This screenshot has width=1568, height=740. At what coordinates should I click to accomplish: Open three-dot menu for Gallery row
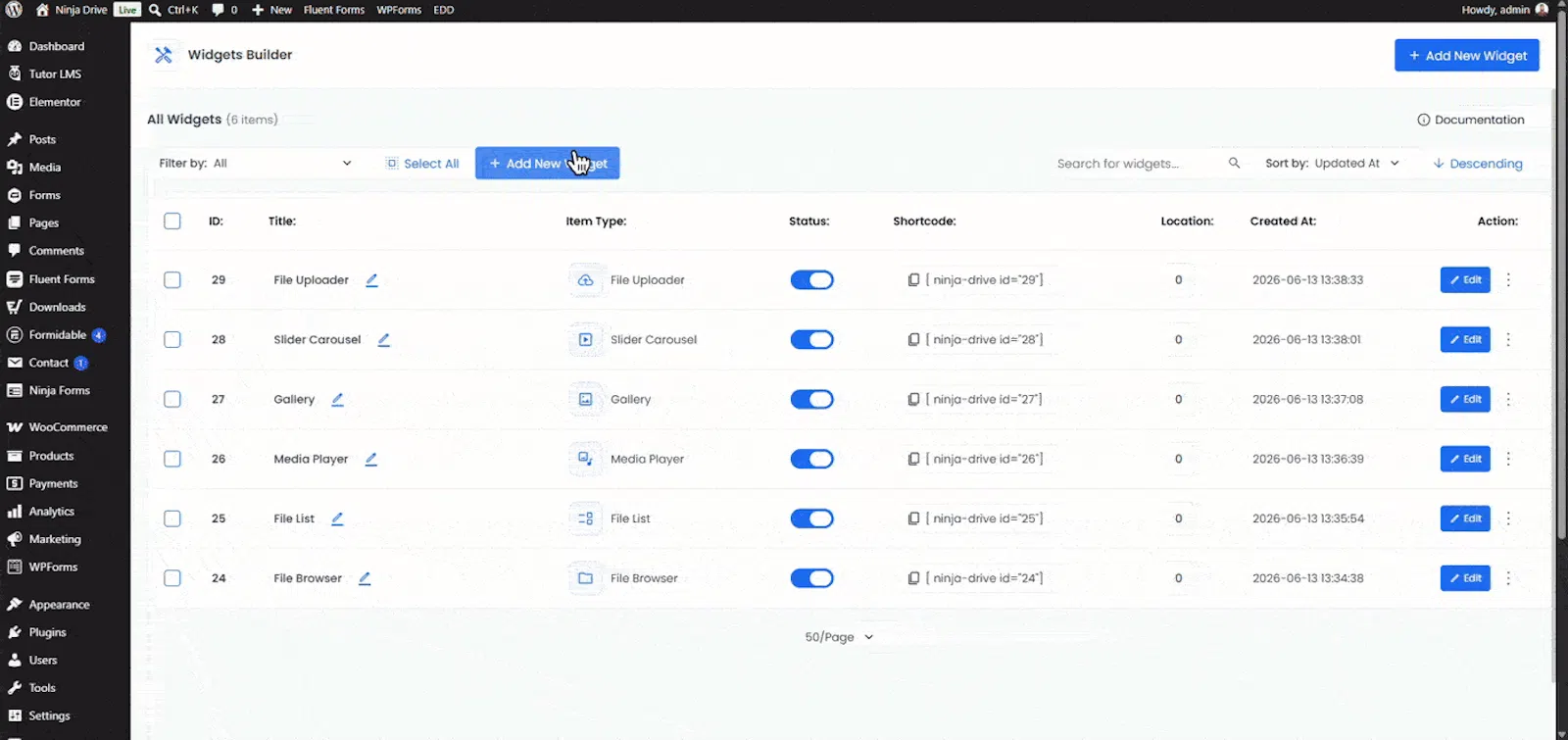(1508, 400)
